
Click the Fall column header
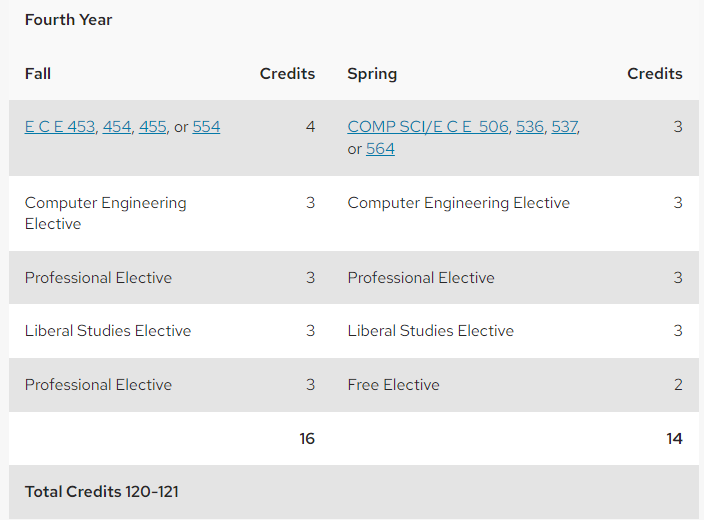[38, 74]
